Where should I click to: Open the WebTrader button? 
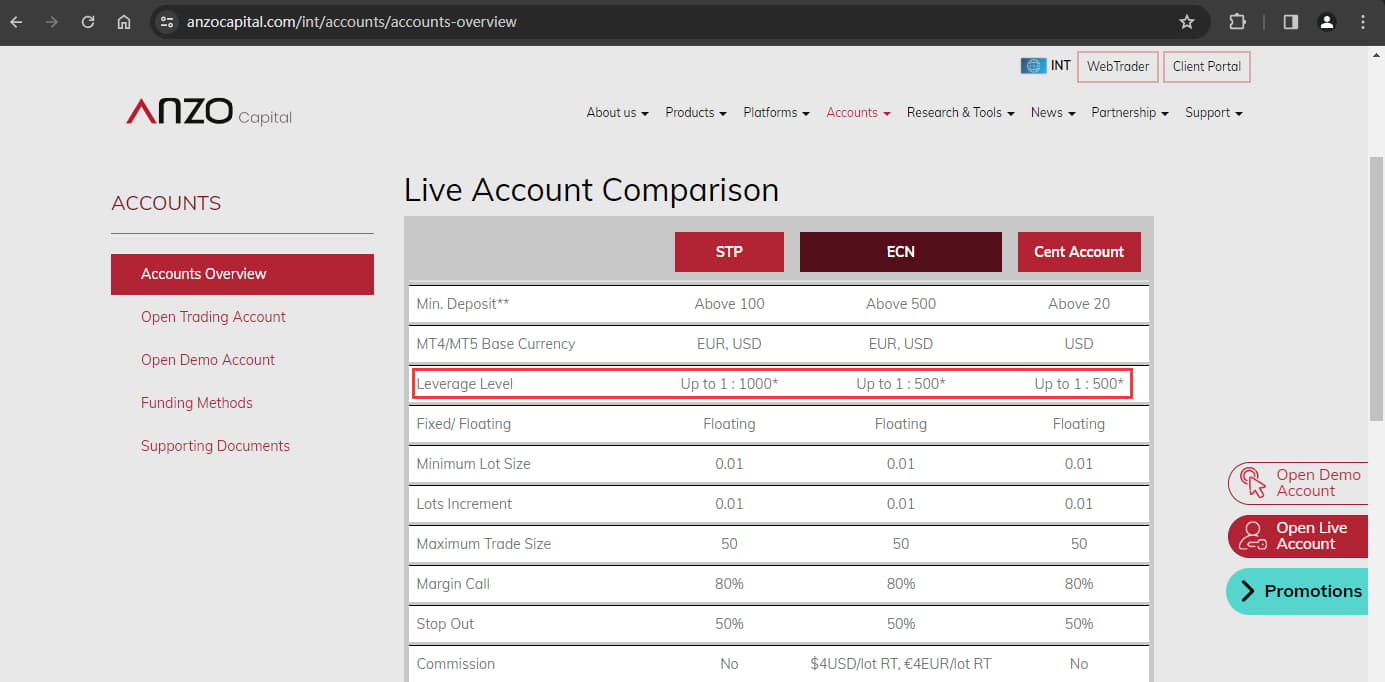1118,67
